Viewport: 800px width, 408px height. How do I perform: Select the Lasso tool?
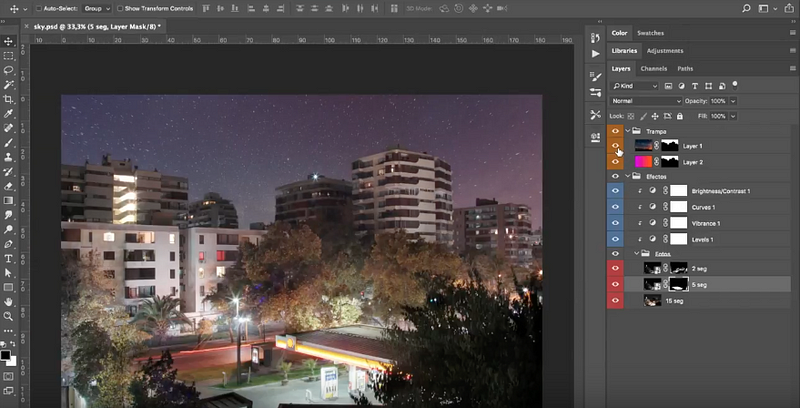pyautogui.click(x=8, y=70)
